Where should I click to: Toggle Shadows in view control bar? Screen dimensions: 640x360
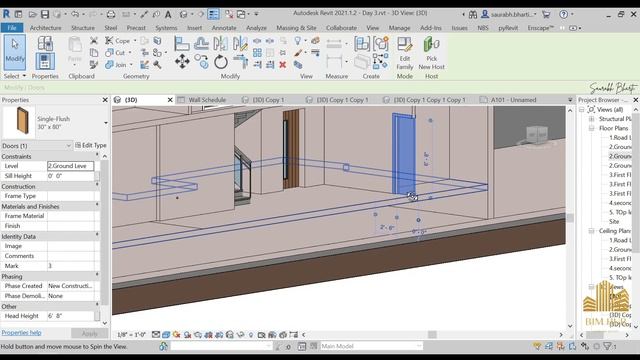(x=187, y=335)
